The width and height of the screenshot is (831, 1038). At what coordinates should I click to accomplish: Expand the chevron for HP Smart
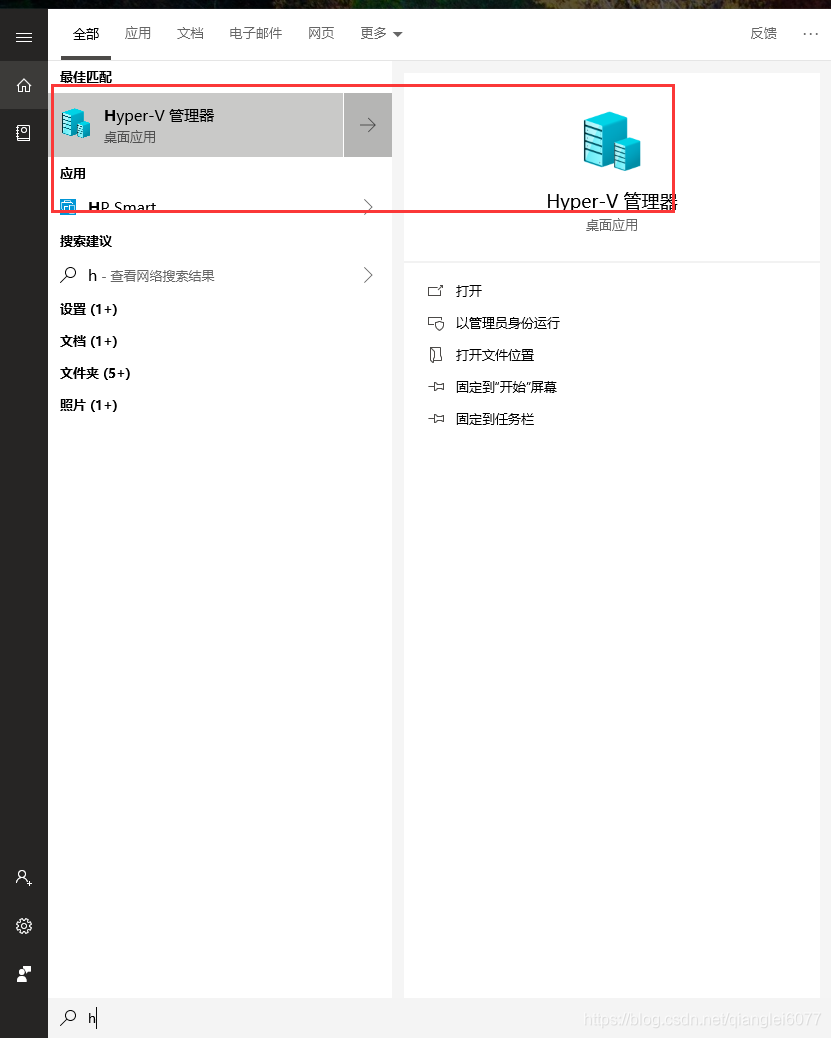(x=368, y=207)
